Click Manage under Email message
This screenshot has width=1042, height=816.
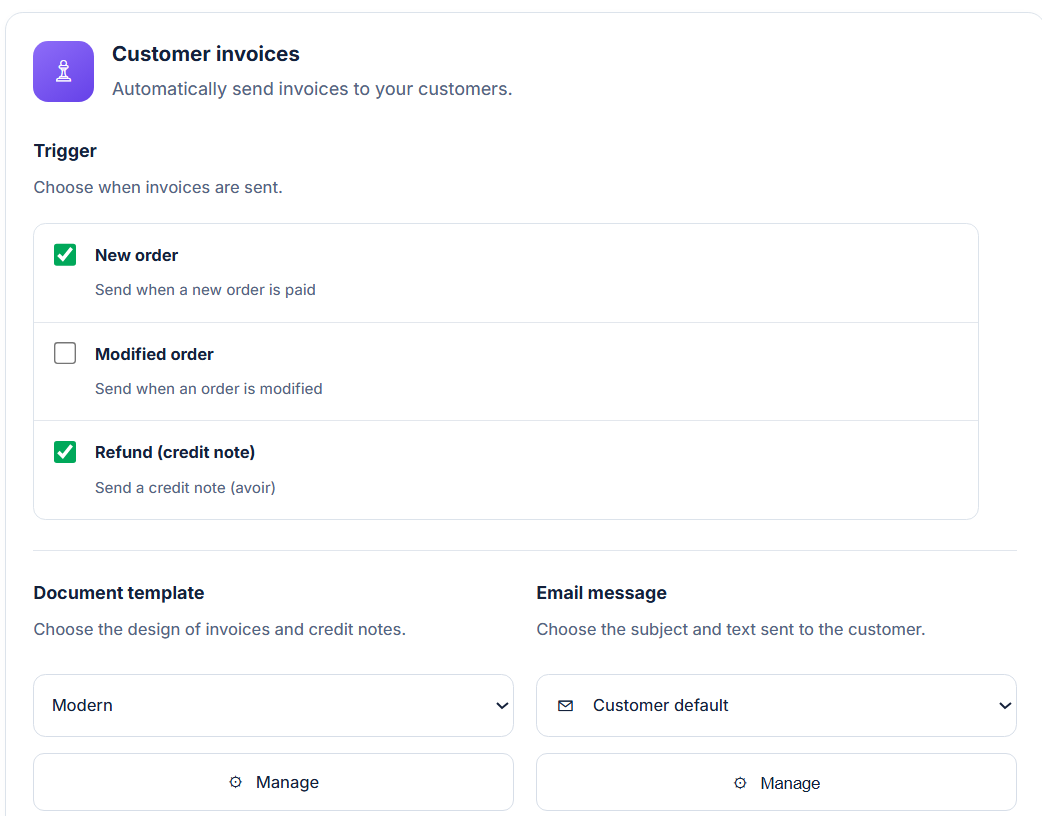pos(776,783)
